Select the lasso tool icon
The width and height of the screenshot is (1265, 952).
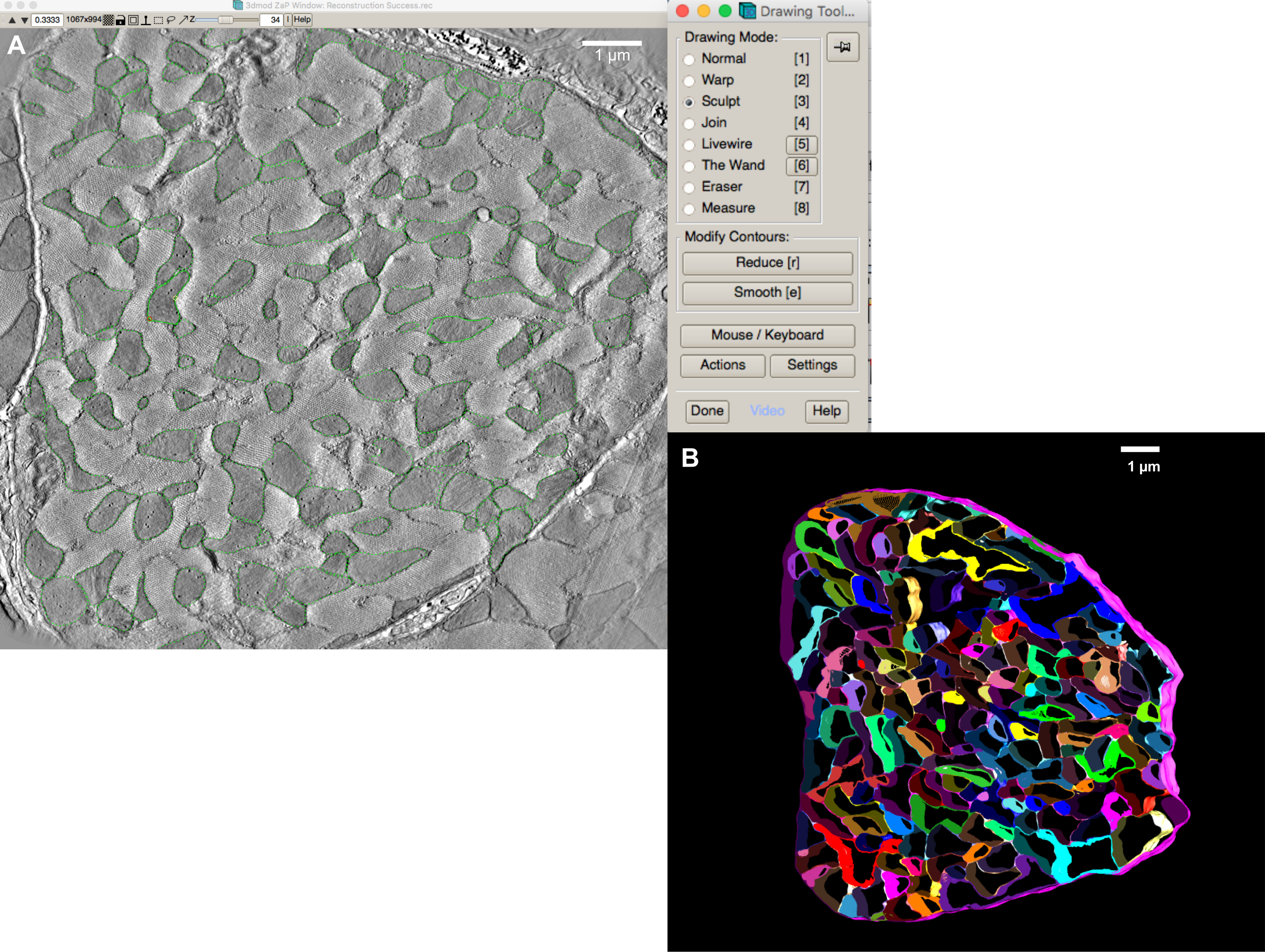171,20
